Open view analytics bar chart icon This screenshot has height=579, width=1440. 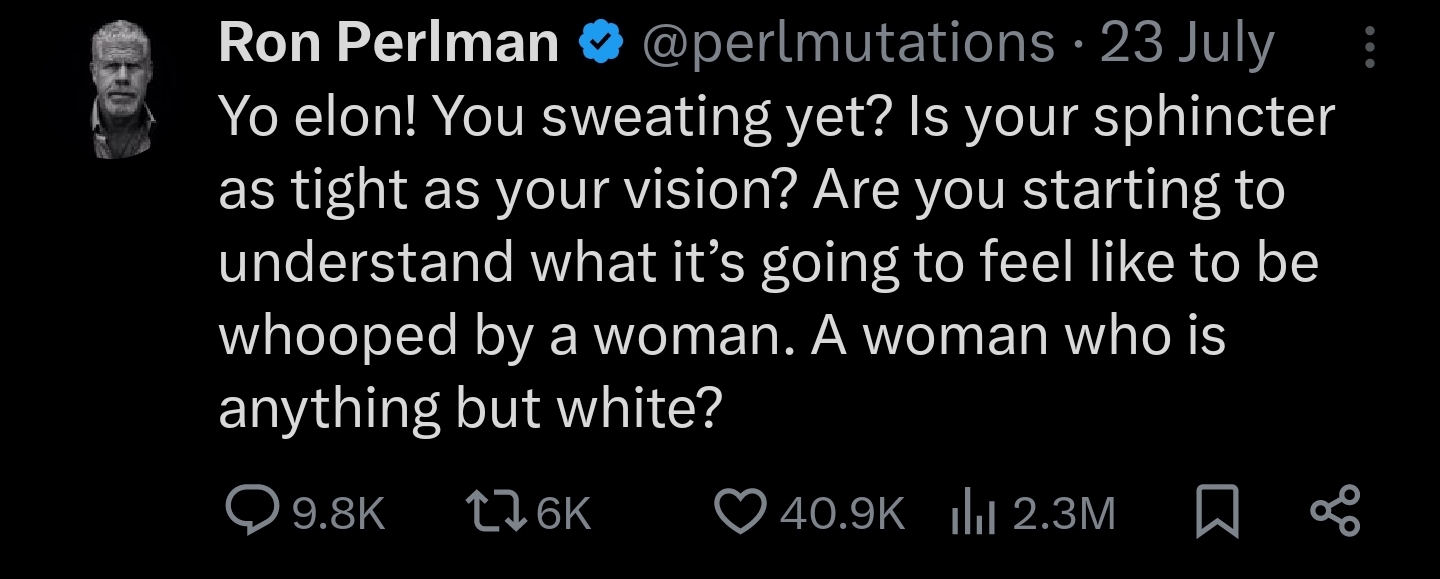coord(967,512)
